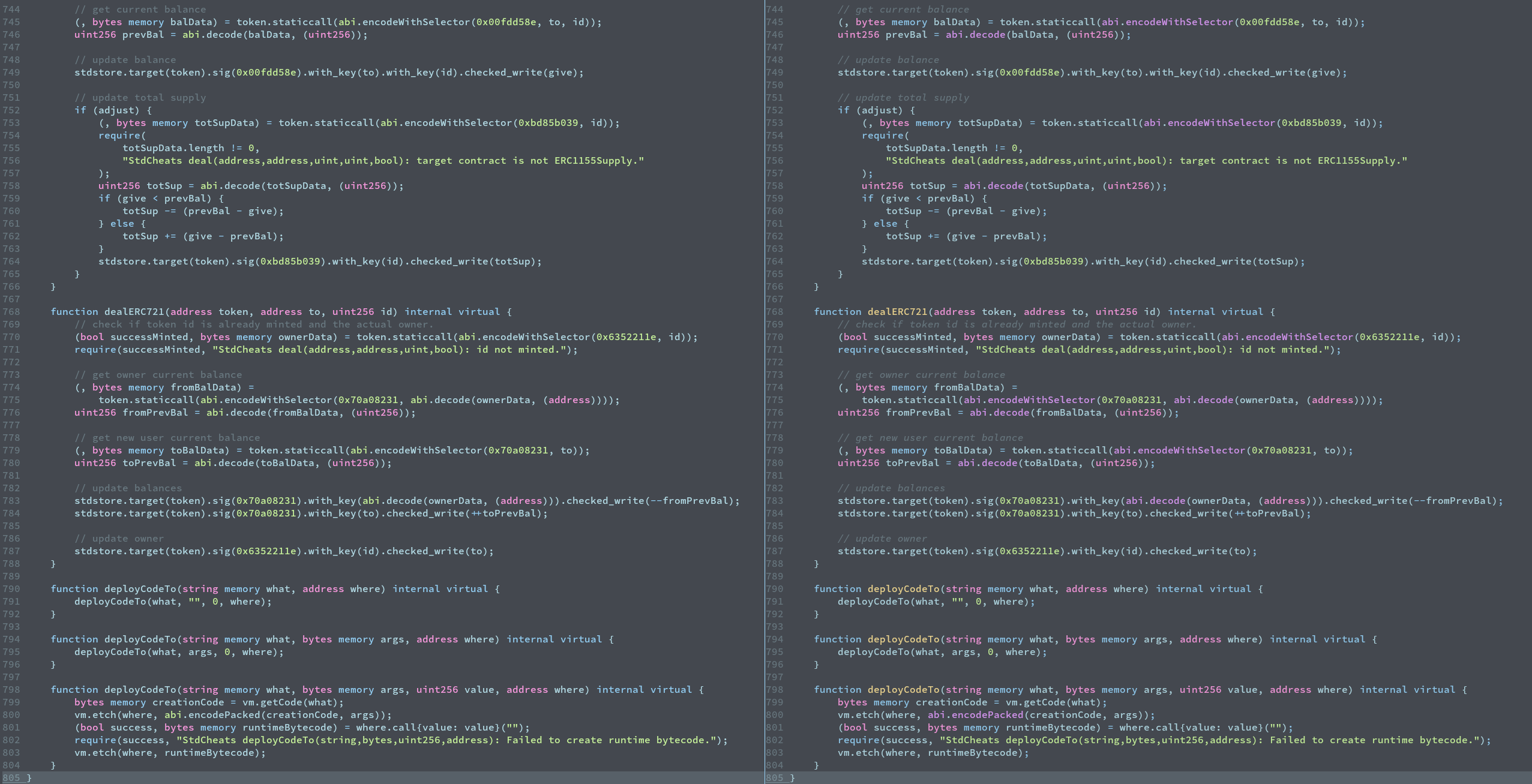The height and width of the screenshot is (784, 1532).
Task: Click '// update owner' comment in right pane
Action: pyautogui.click(x=883, y=539)
